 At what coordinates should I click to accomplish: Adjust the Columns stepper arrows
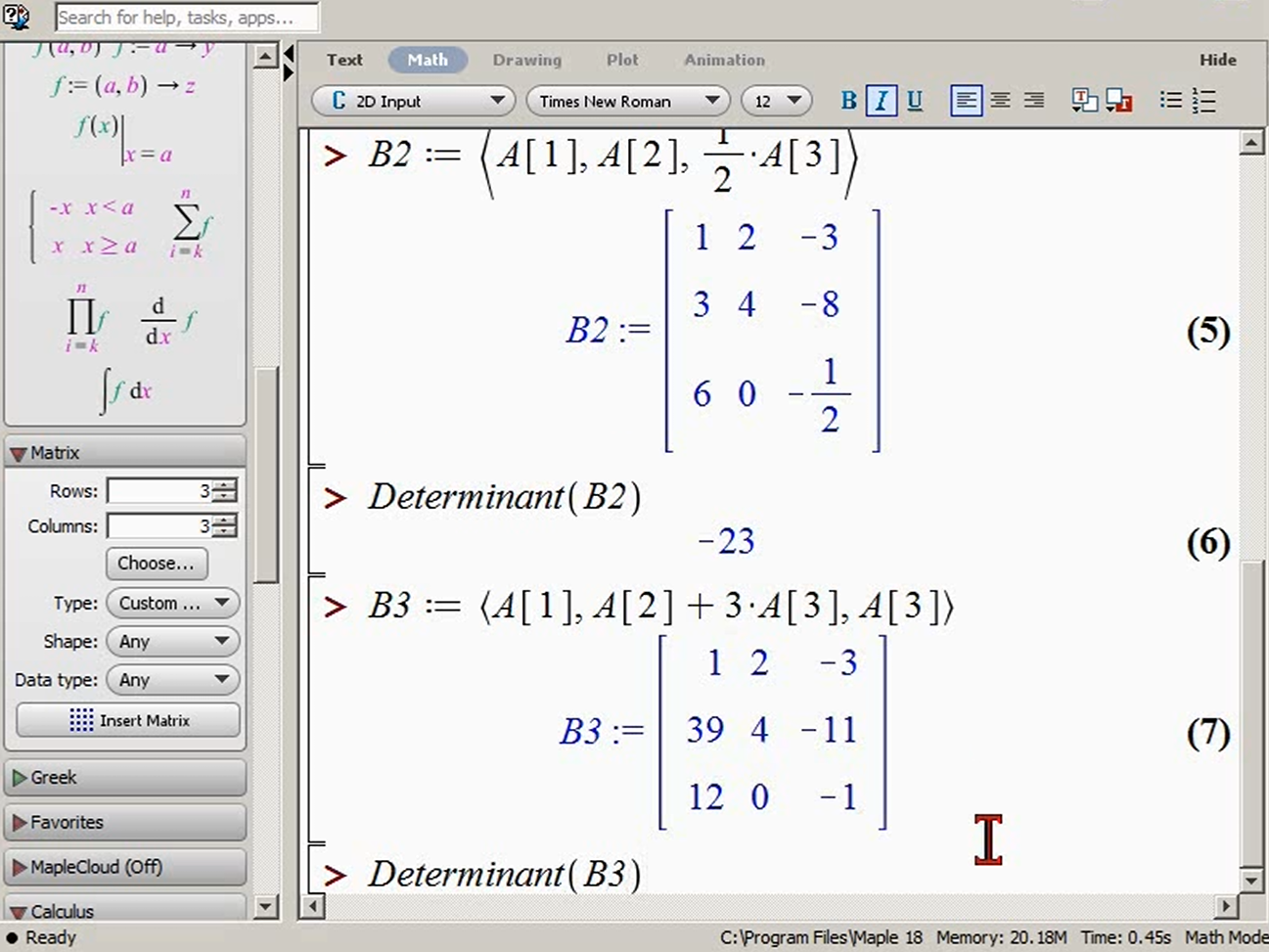(x=225, y=526)
